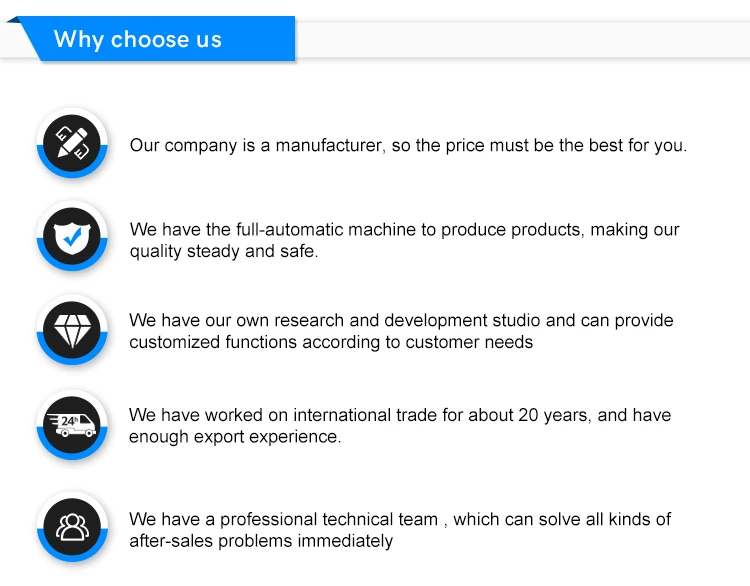The height and width of the screenshot is (586, 750).
Task: Click the "professional technical team" phrase
Action: pyautogui.click(x=329, y=519)
